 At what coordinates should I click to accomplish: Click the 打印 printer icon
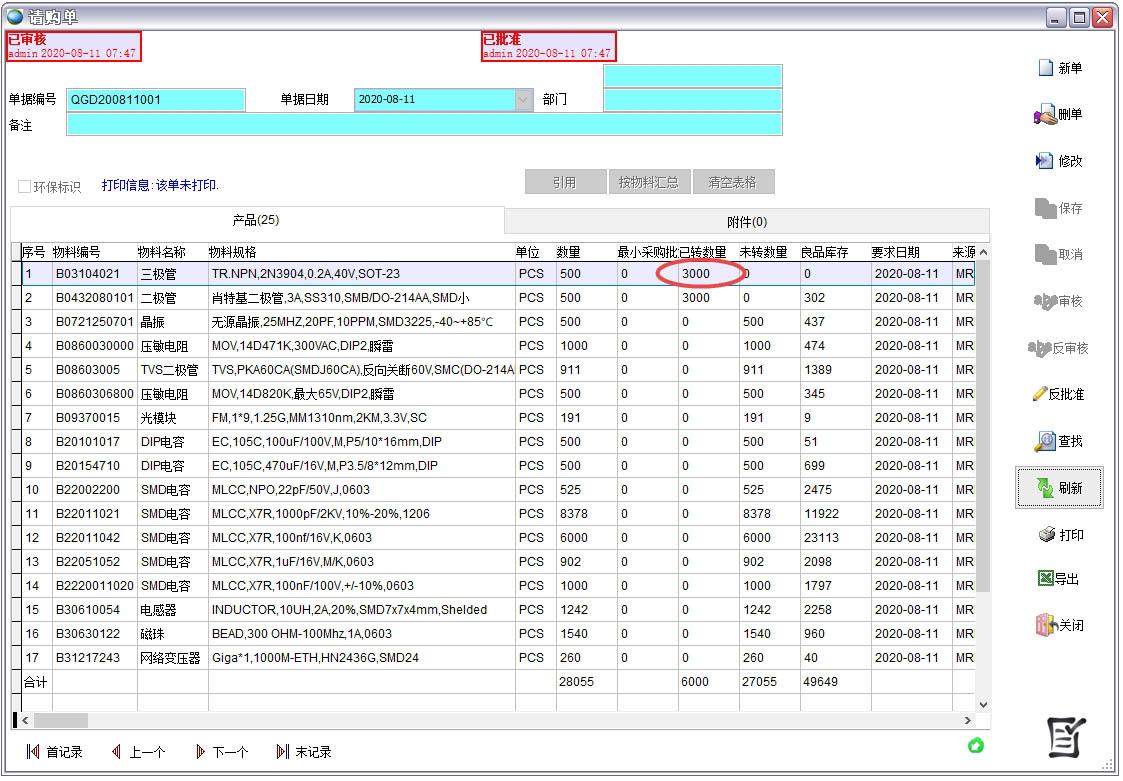pos(1047,535)
